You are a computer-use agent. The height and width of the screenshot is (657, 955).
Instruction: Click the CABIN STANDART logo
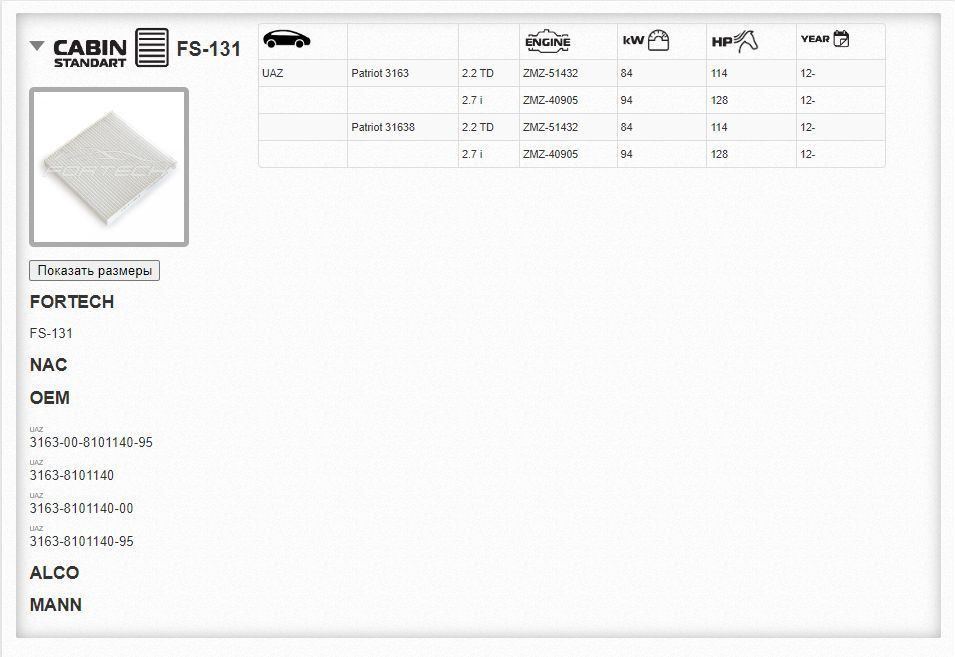tap(90, 53)
